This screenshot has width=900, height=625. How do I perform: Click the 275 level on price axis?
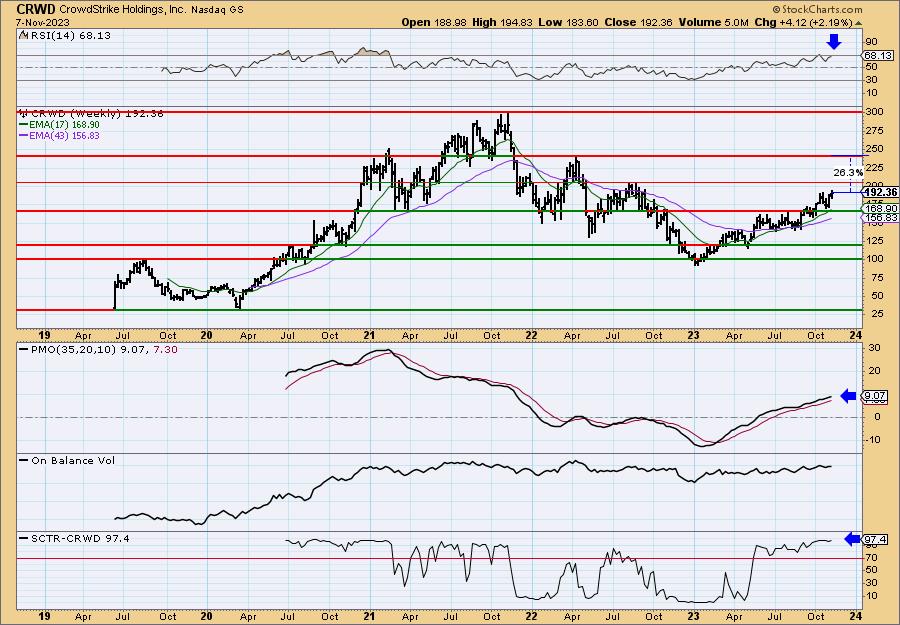875,131
